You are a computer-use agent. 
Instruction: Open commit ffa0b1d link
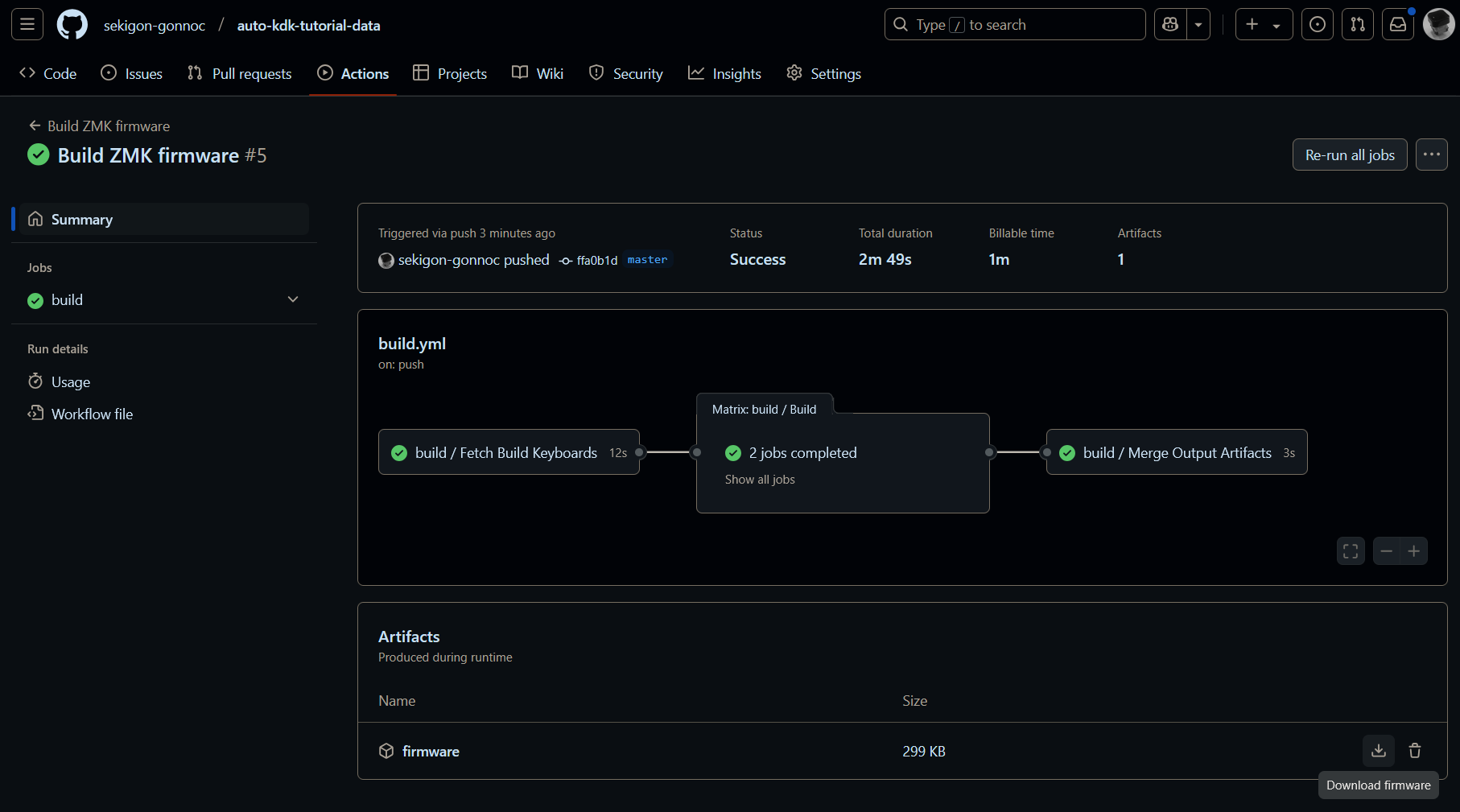597,260
